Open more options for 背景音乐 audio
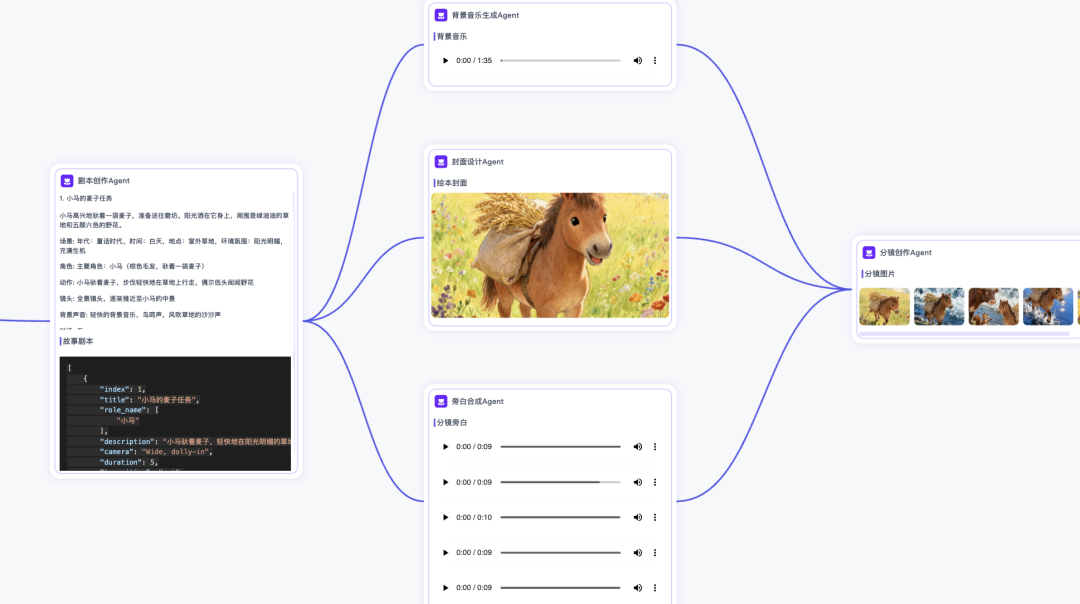The width and height of the screenshot is (1080, 604). click(x=655, y=61)
